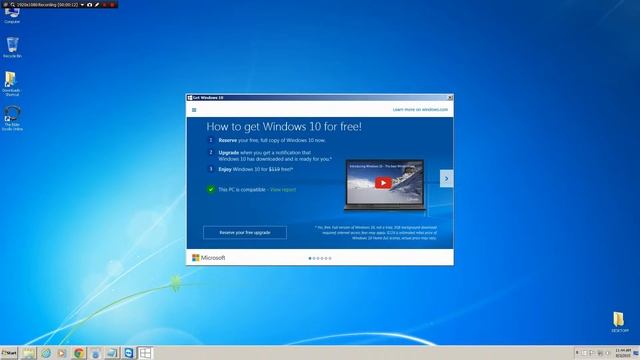This screenshot has width=640, height=360.
Task: Select the Downloads Shortcut desktop icon
Action: click(x=11, y=84)
